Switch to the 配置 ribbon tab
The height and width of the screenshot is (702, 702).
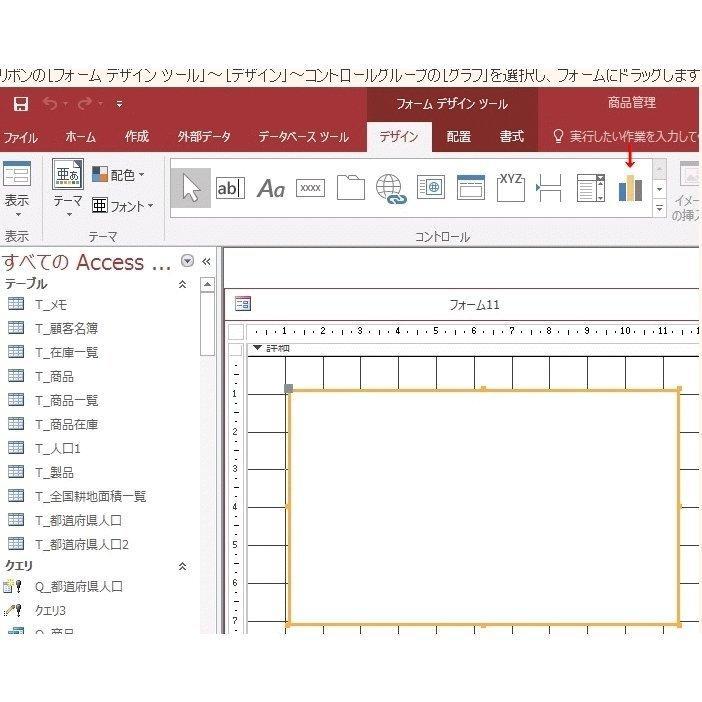point(459,137)
